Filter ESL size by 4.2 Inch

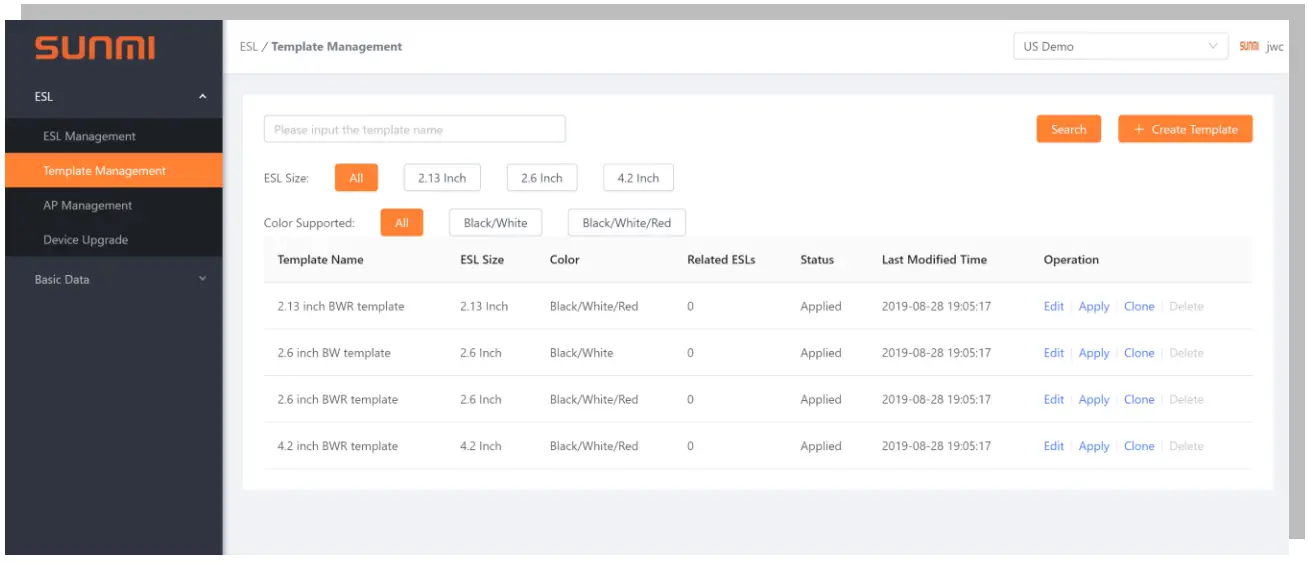pos(638,178)
